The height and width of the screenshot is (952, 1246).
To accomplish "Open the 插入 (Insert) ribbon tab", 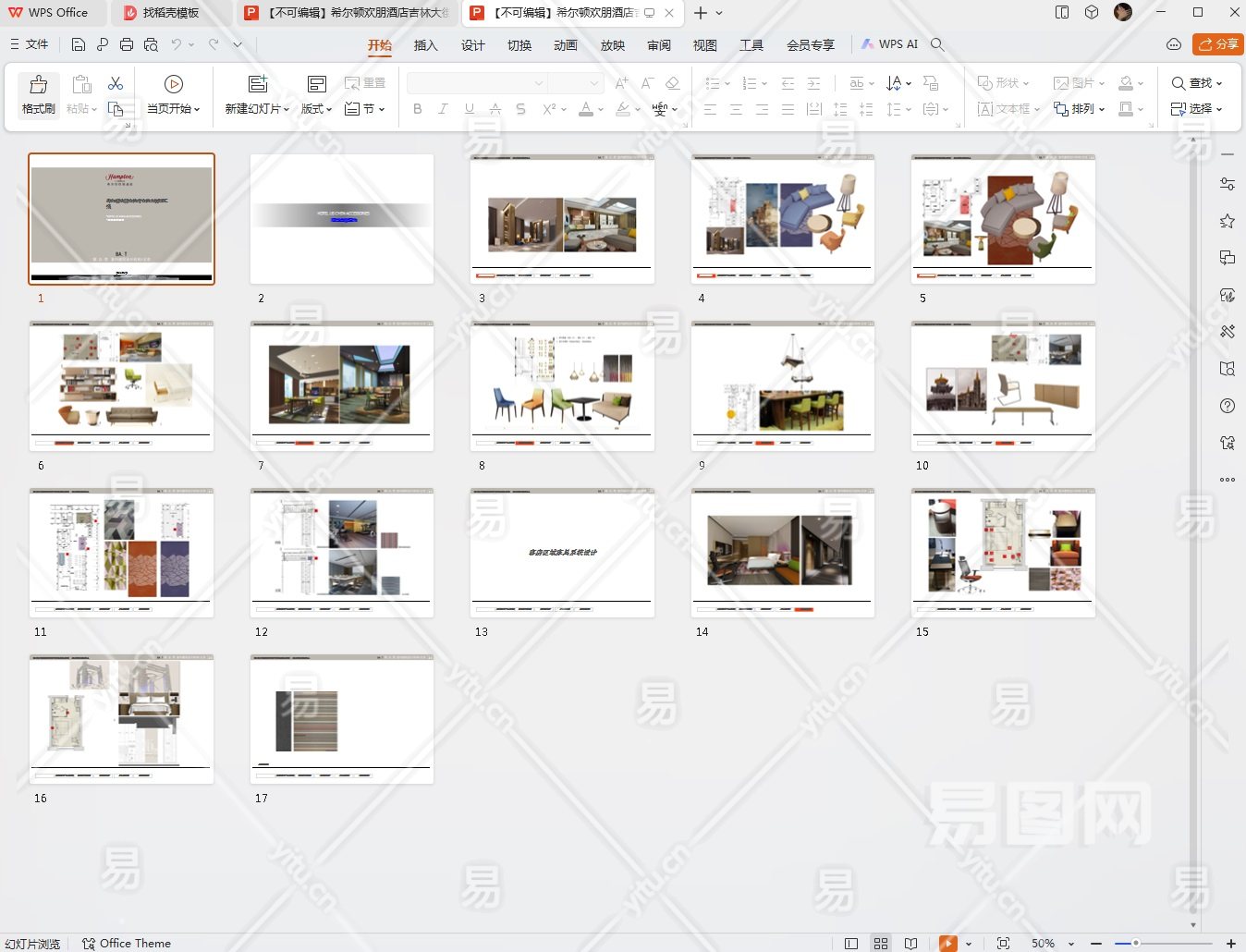I will tap(425, 45).
